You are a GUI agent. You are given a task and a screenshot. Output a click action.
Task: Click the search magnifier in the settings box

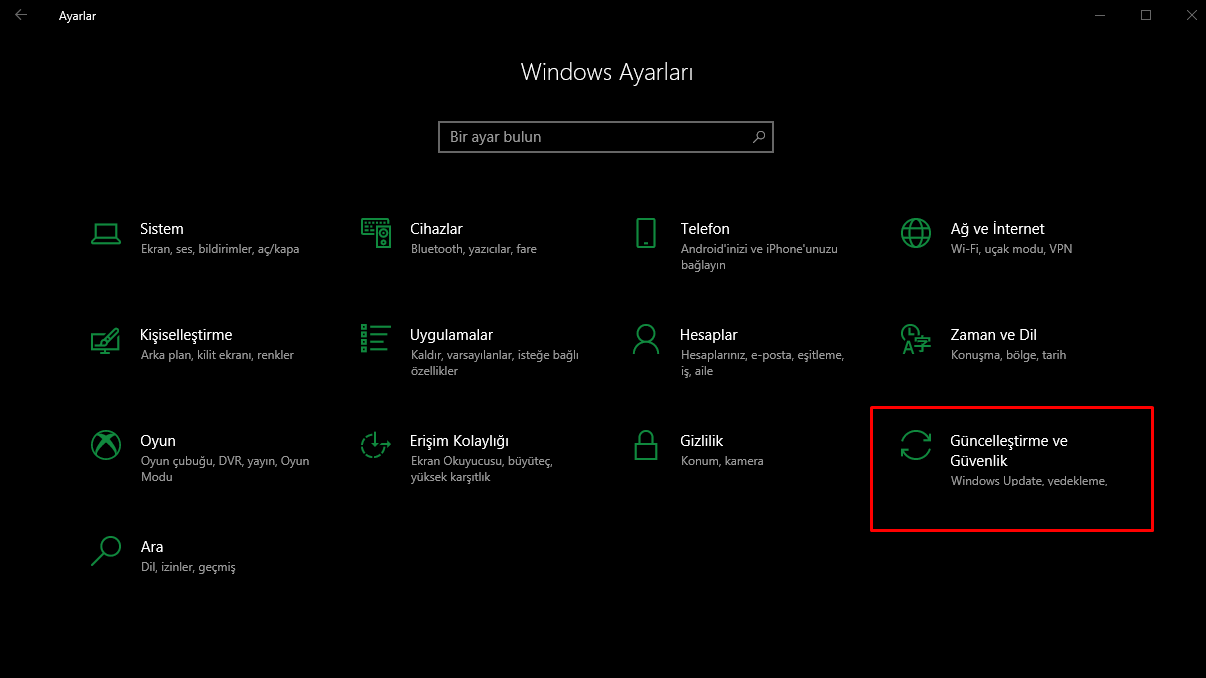tap(759, 137)
